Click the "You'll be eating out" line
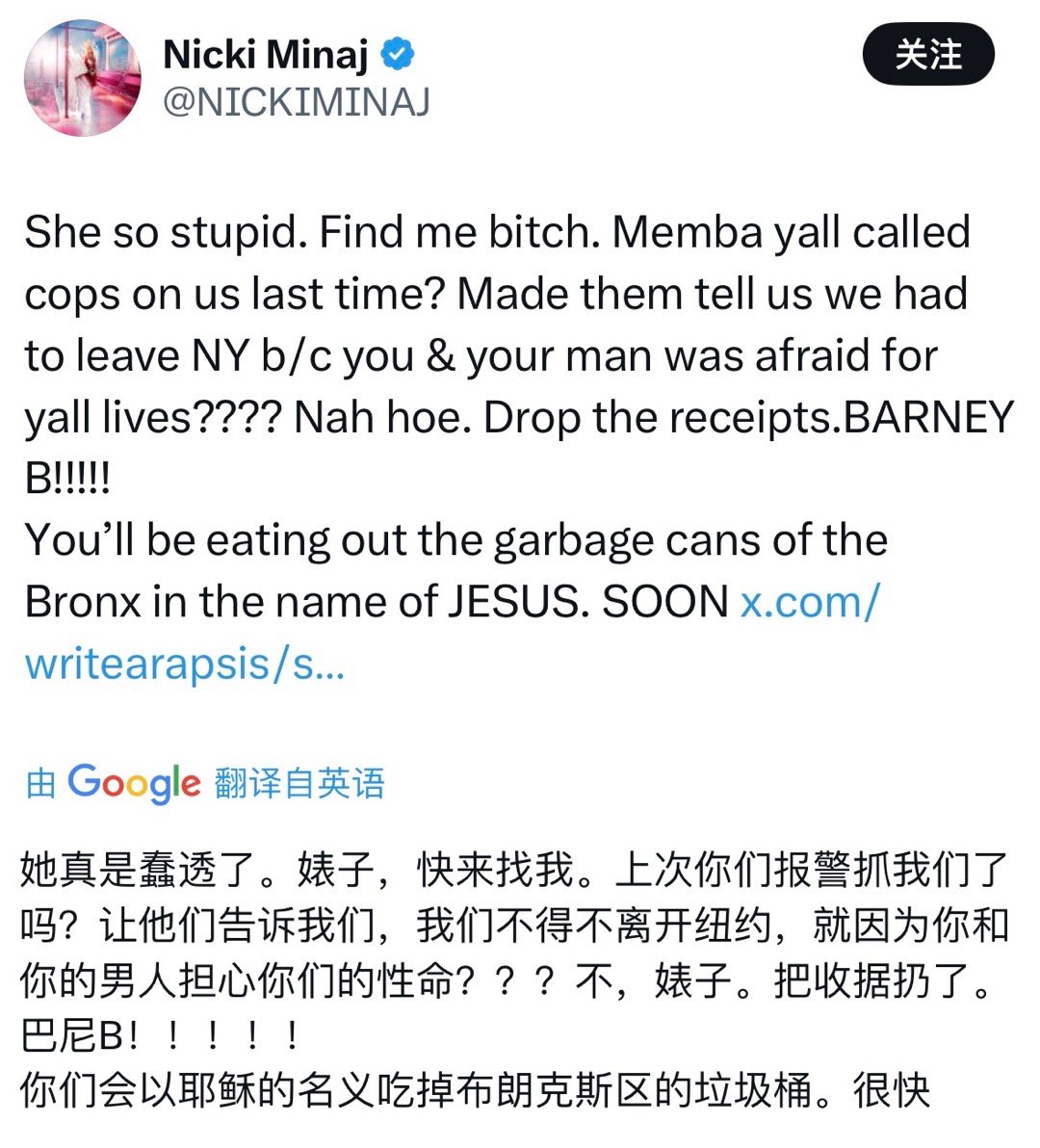This screenshot has width=1040, height=1148. 455,540
